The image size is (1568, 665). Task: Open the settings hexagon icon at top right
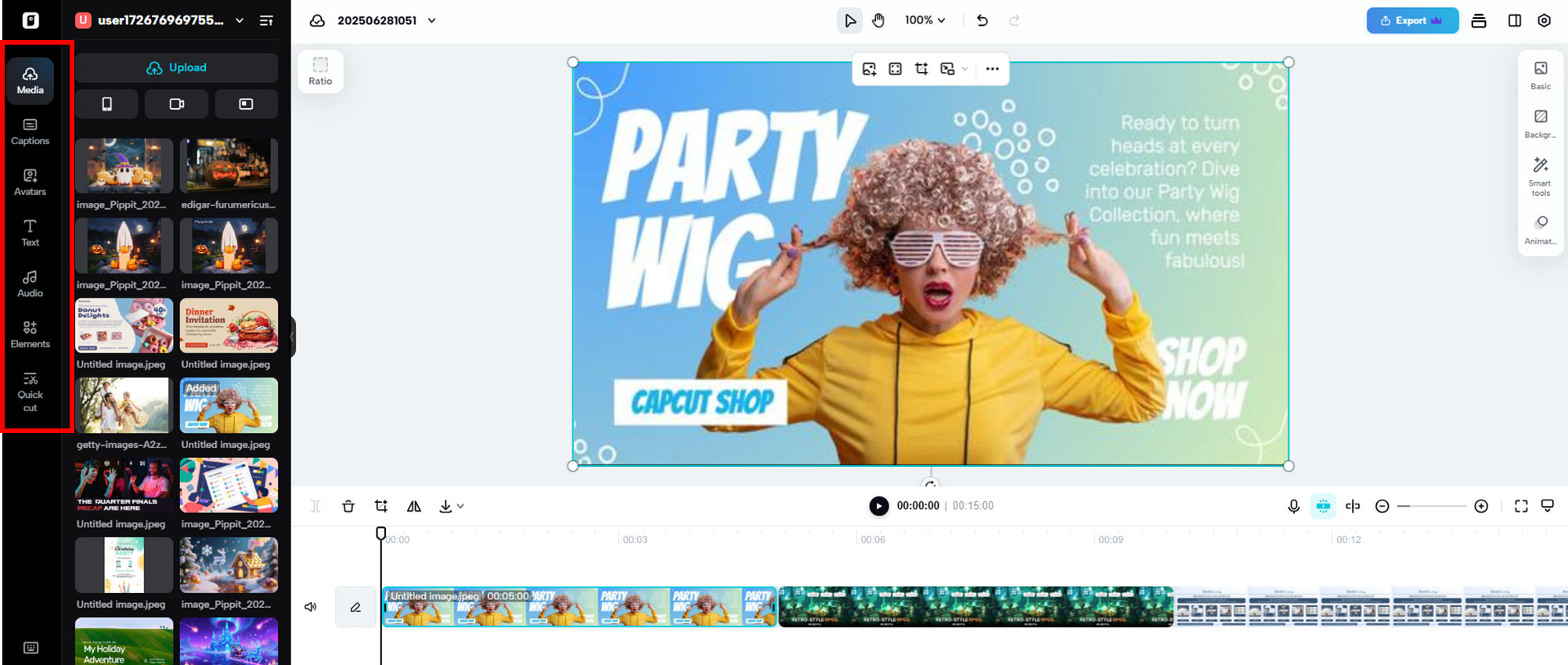1545,20
